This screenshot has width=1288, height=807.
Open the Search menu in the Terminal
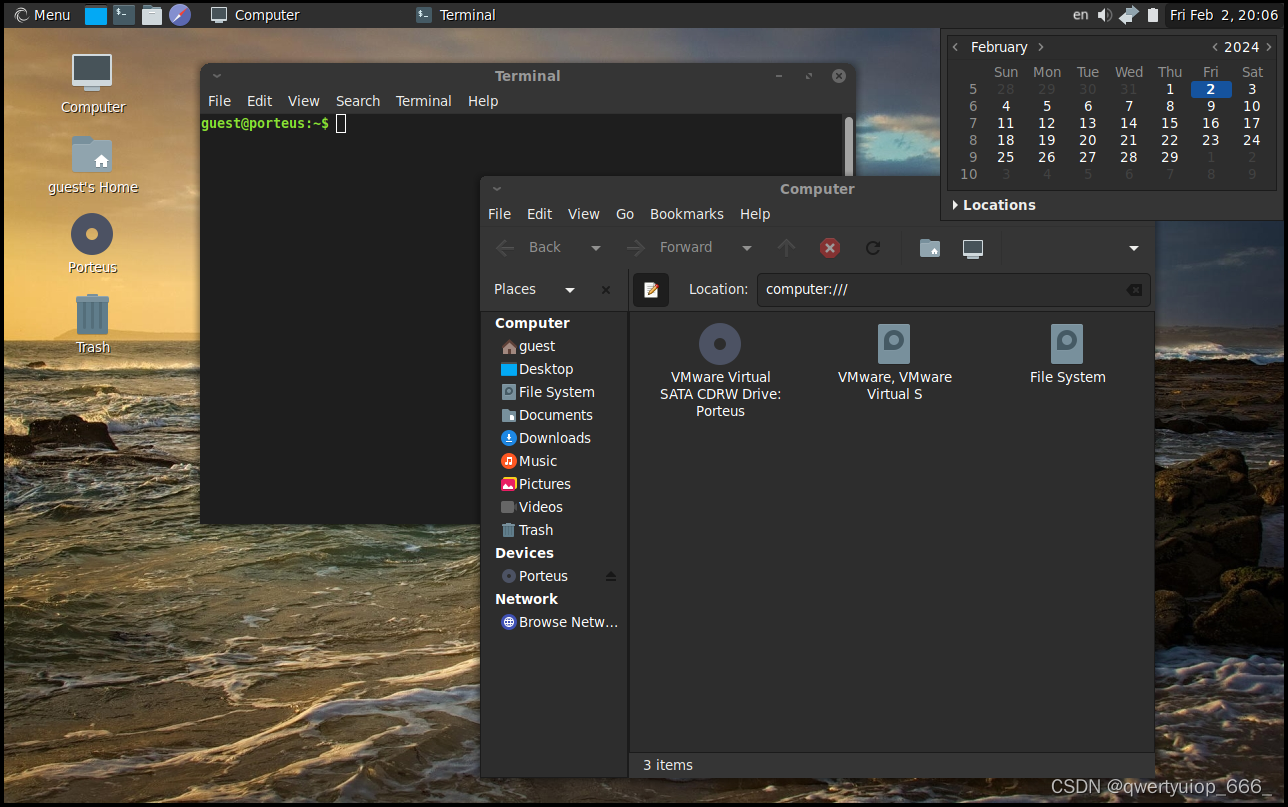[x=357, y=101]
